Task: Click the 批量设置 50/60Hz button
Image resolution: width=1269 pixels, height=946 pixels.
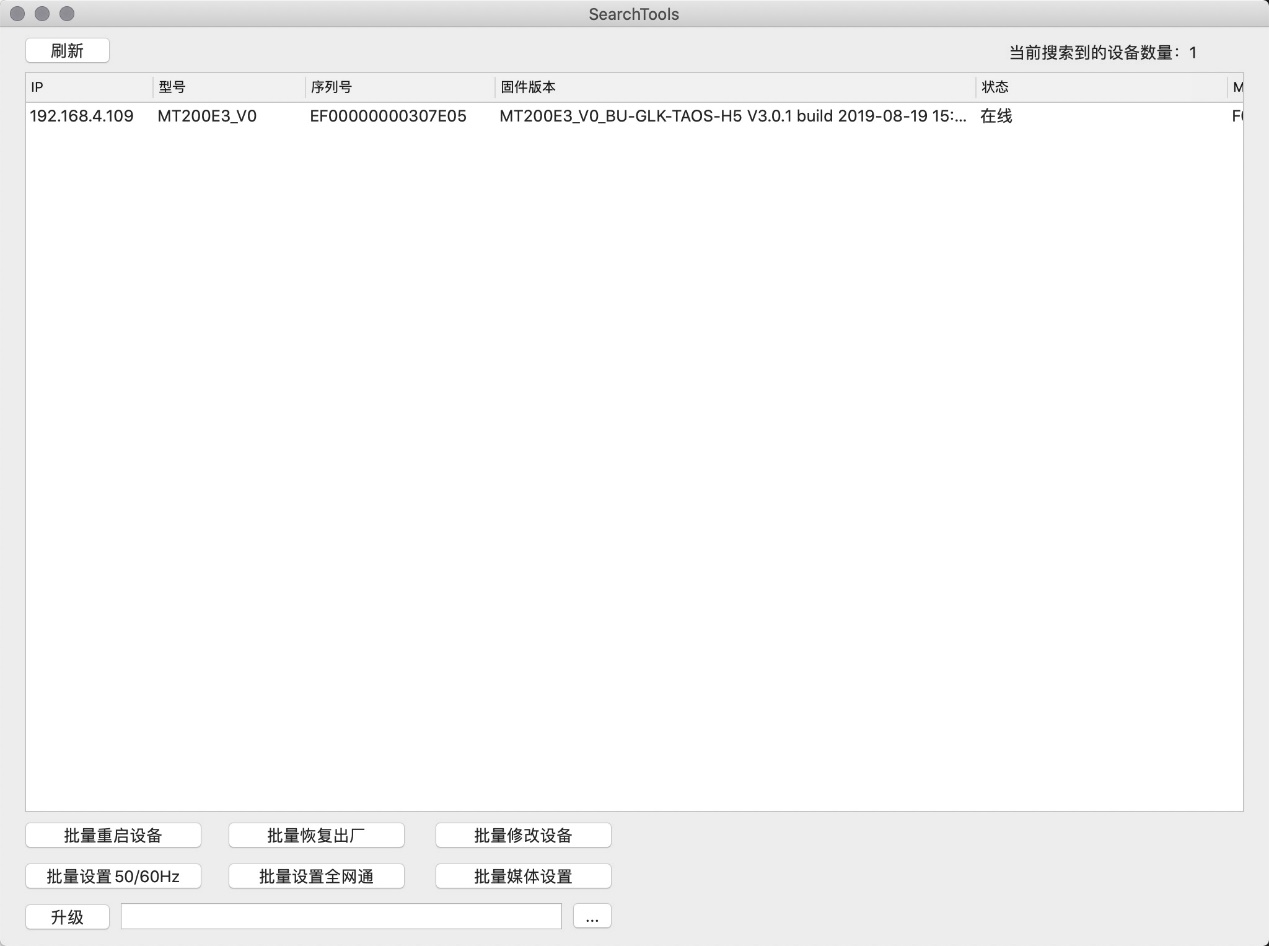Action: tap(113, 877)
